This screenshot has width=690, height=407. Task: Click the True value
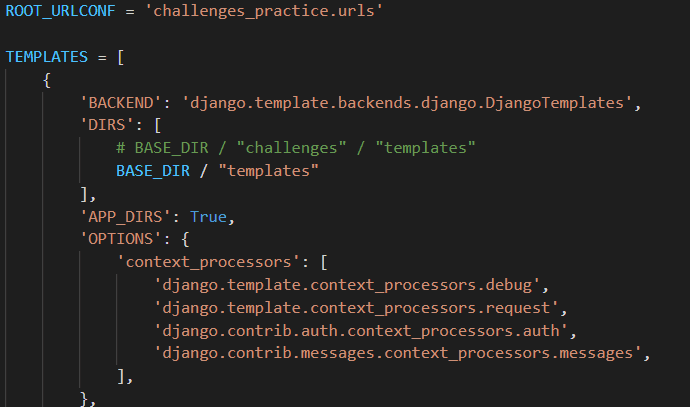(x=209, y=217)
